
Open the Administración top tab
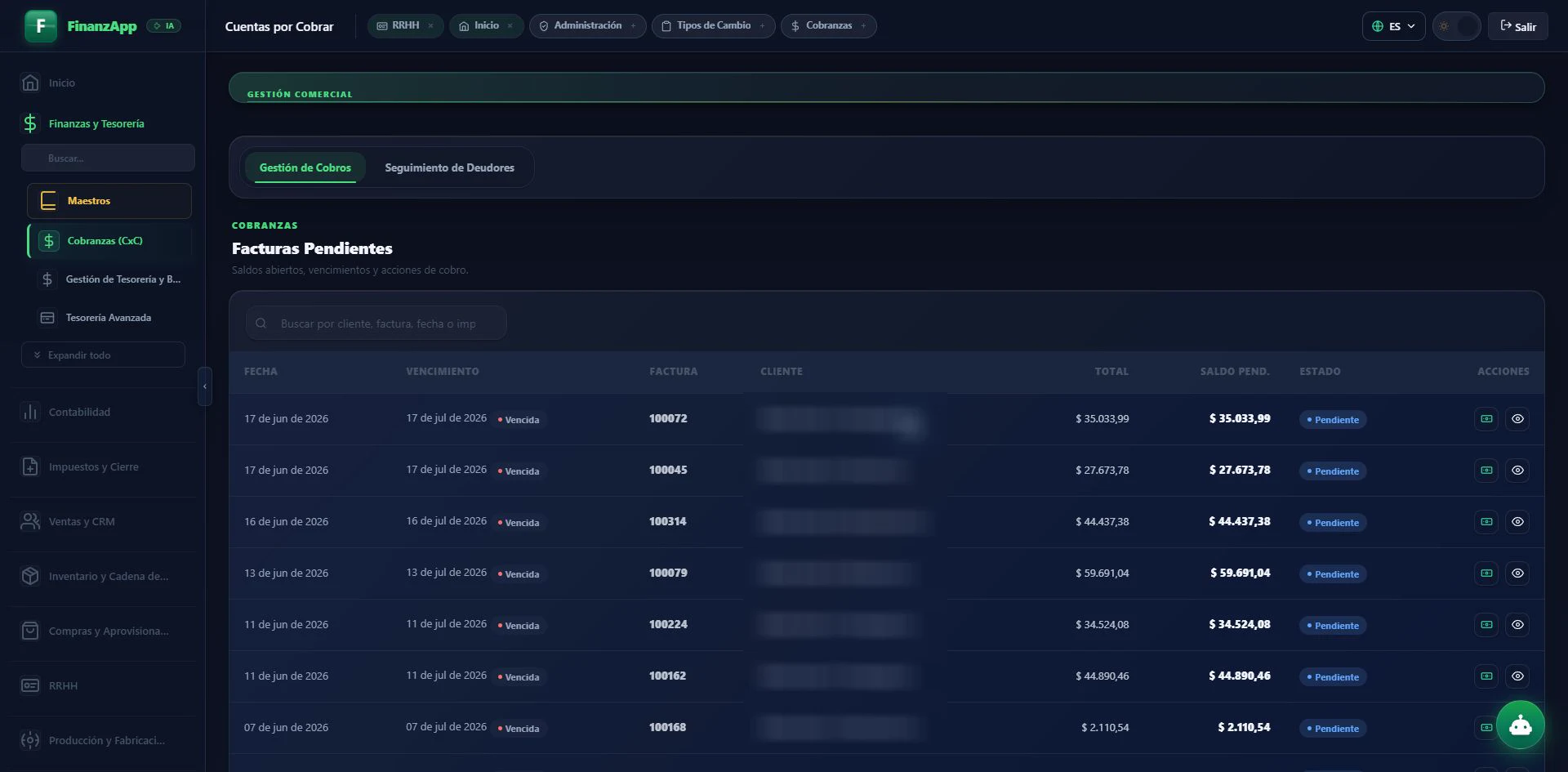(588, 26)
